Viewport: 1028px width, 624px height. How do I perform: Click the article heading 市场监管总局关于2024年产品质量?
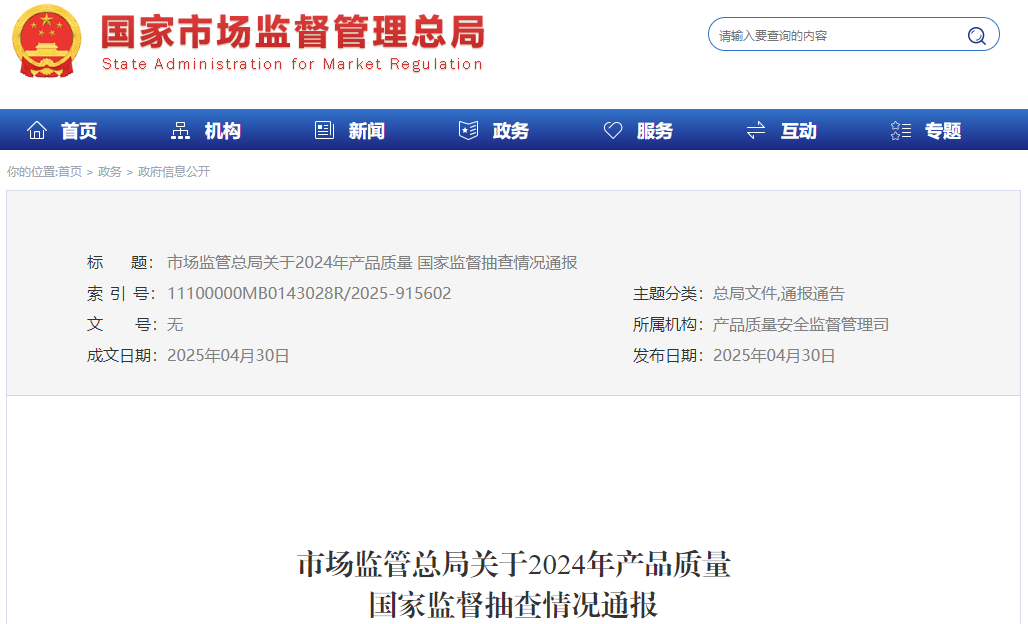(x=514, y=564)
